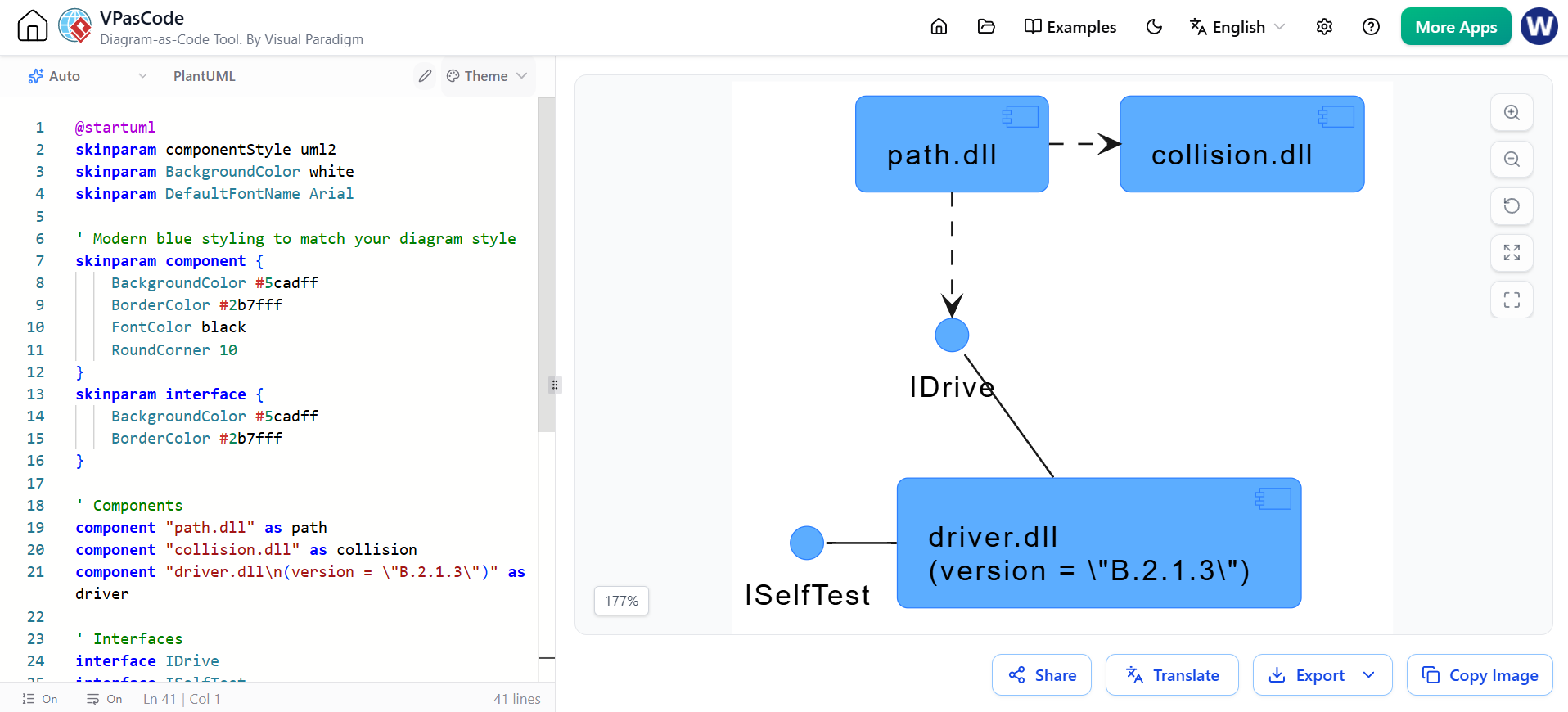This screenshot has height=712, width=1568.
Task: Click the component icon in collision.dll box
Action: 1336,117
